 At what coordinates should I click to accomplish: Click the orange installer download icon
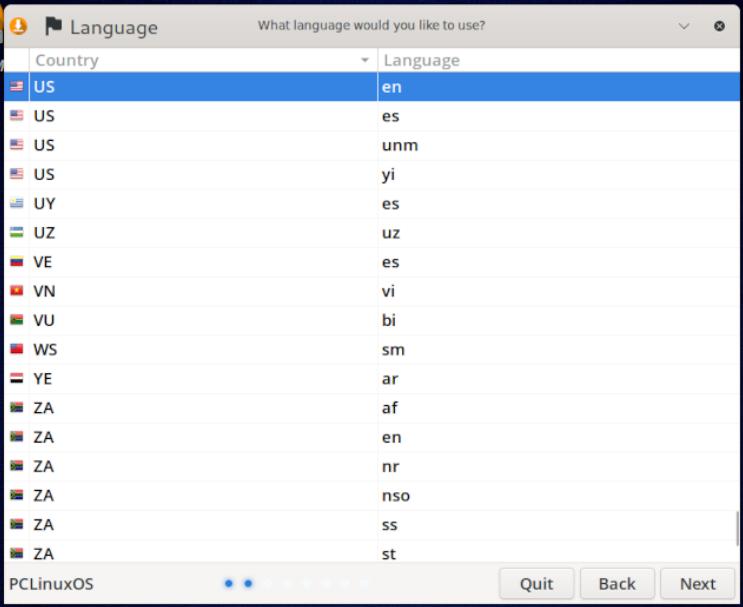coord(18,26)
